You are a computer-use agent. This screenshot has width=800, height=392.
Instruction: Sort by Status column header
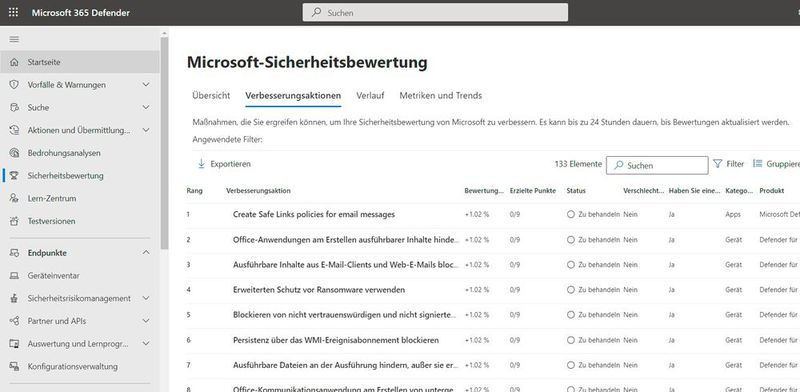click(x=576, y=191)
